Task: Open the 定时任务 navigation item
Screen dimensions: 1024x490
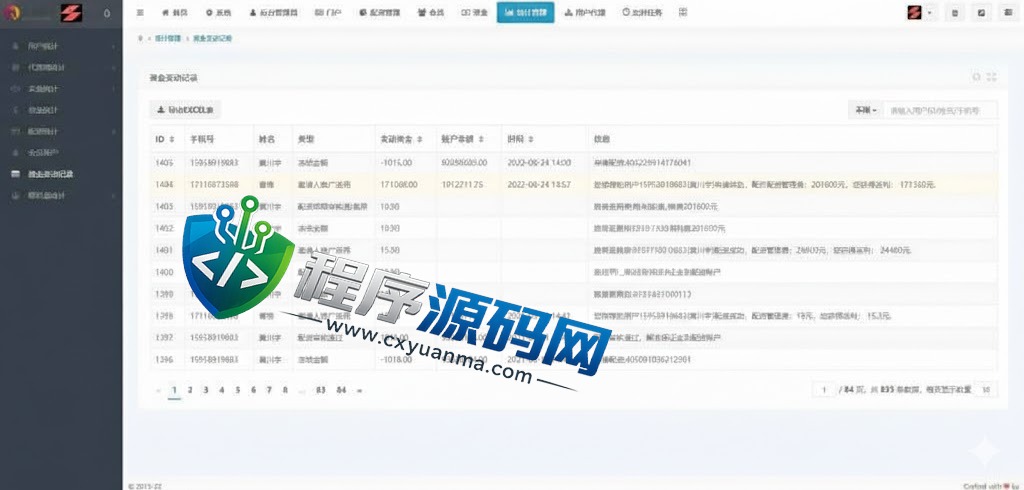Action: pyautogui.click(x=642, y=12)
